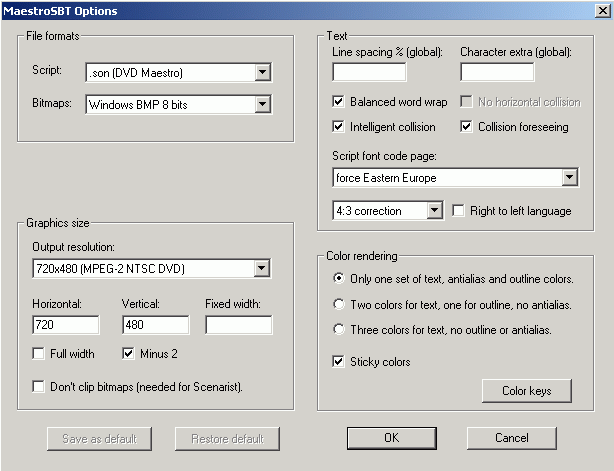Click the Line spacing % input field
Screen dimensions: 614x471
click(x=369, y=72)
